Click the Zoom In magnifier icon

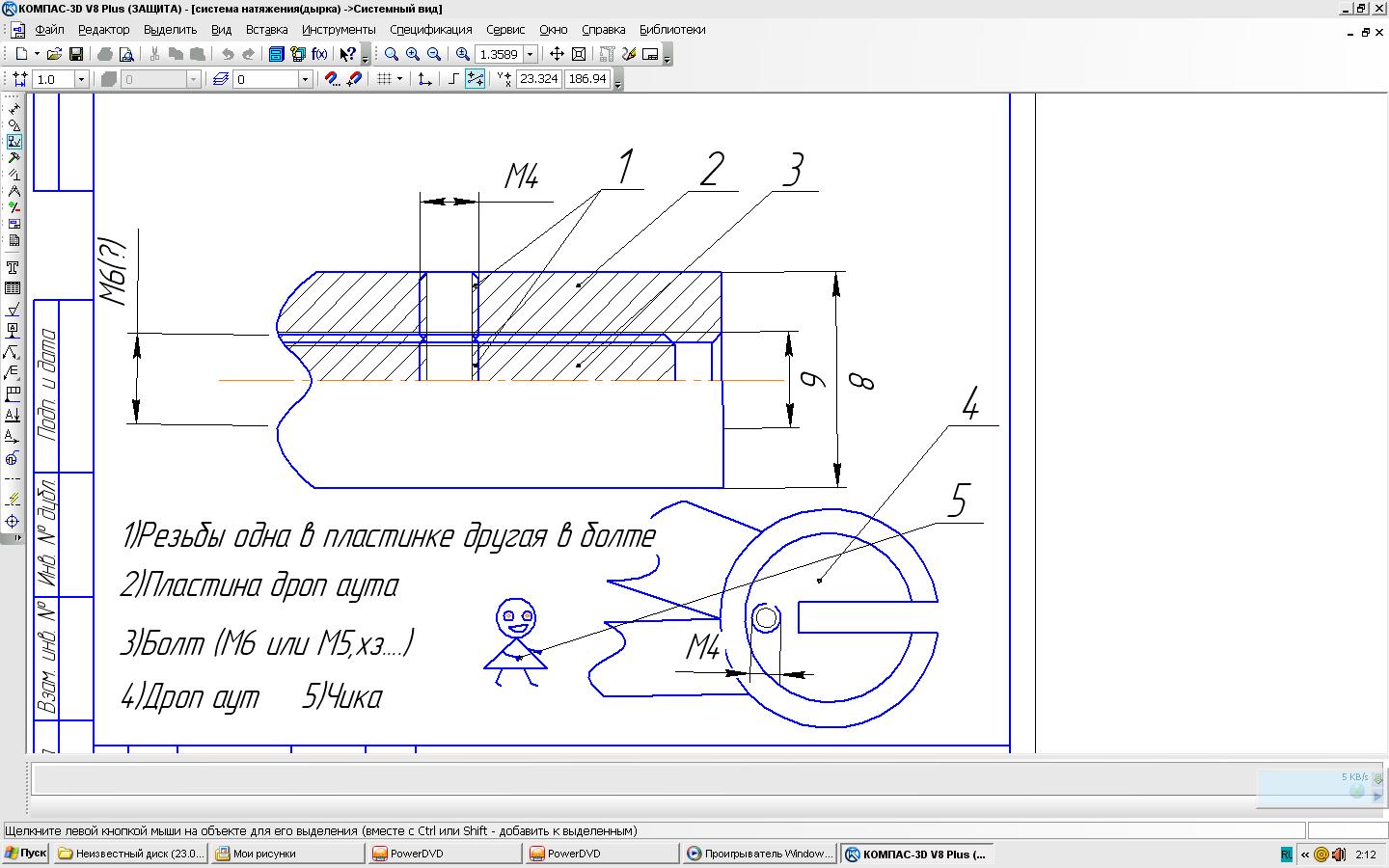[413, 55]
